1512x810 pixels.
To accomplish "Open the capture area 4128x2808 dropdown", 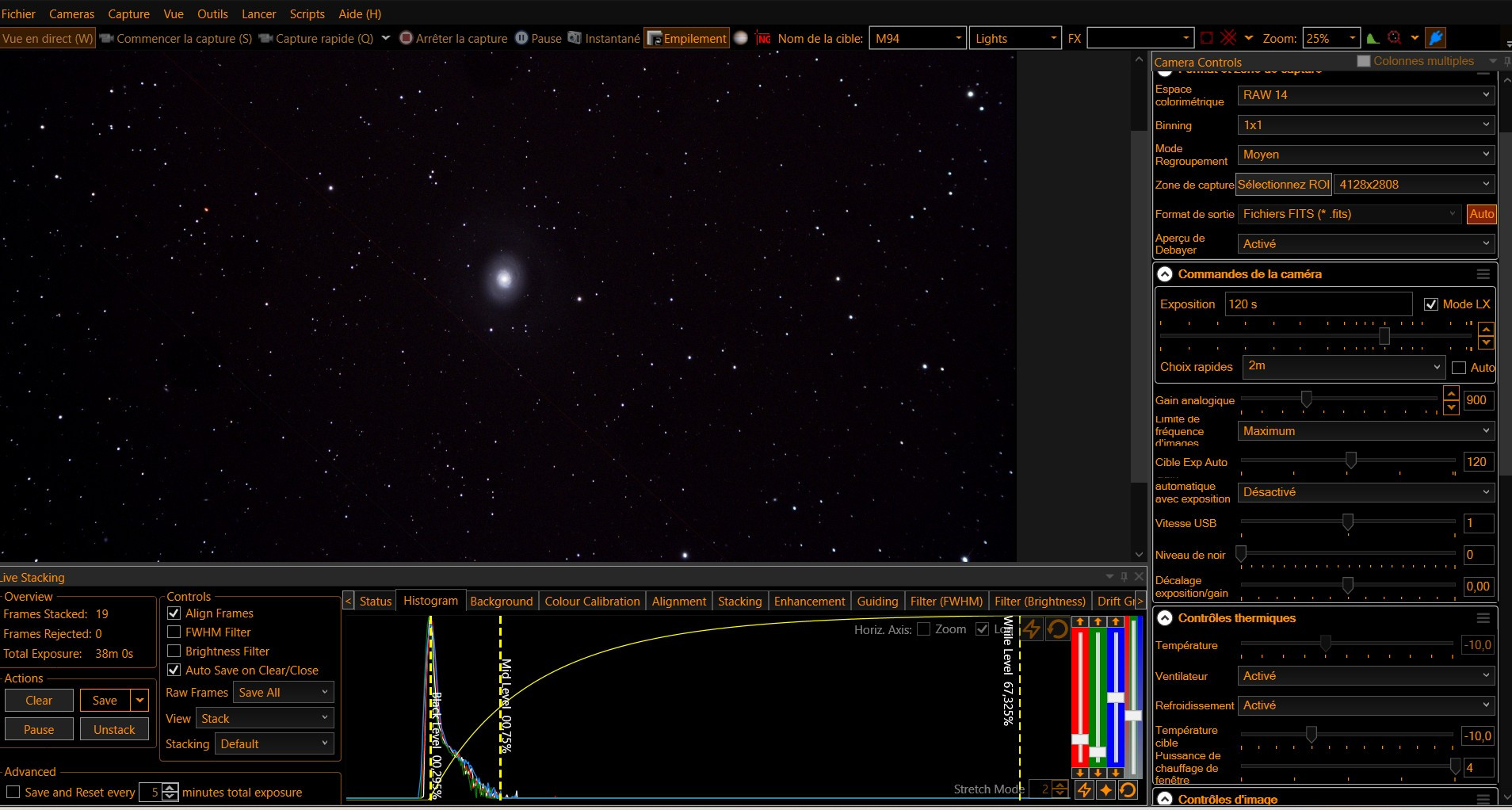I will coord(1415,185).
